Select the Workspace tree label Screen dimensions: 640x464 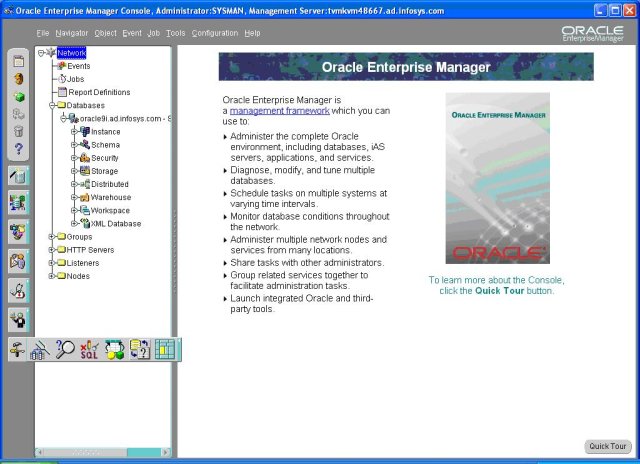(x=110, y=211)
